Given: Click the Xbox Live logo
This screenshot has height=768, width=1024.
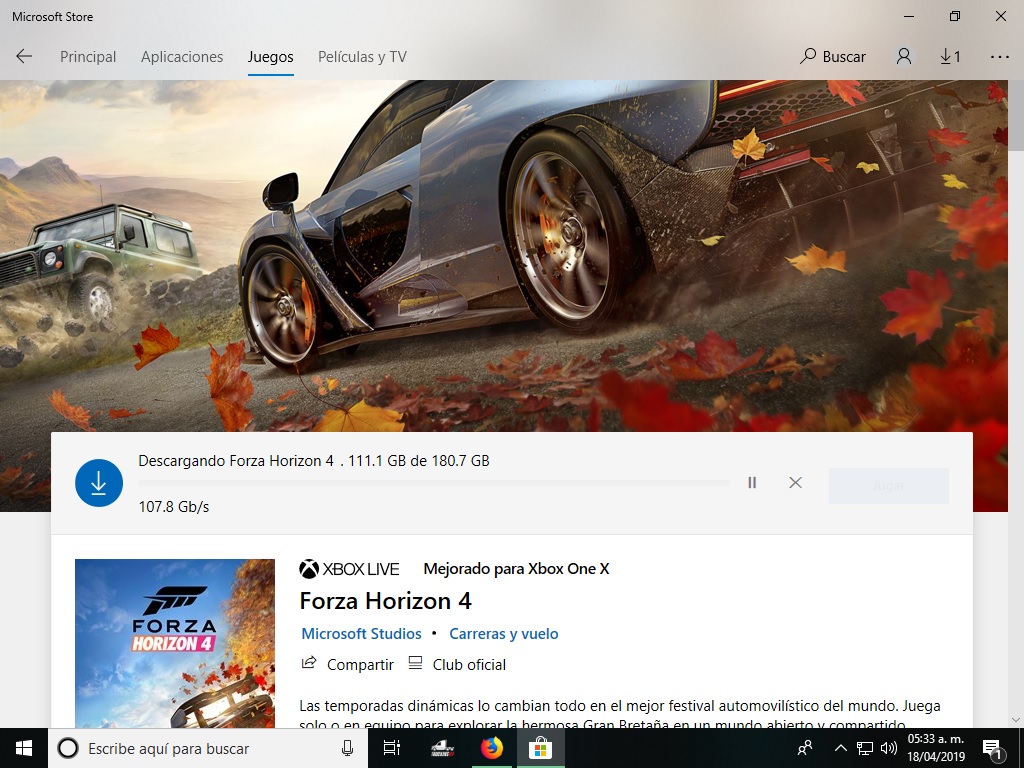Looking at the screenshot, I should [349, 569].
